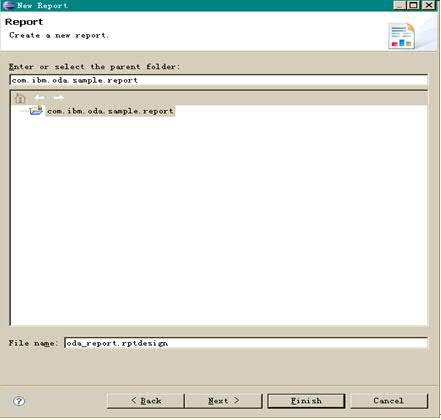The height and width of the screenshot is (420, 441).
Task: Select com.ibm.oda.sample.report tree item
Action: pyautogui.click(x=110, y=111)
